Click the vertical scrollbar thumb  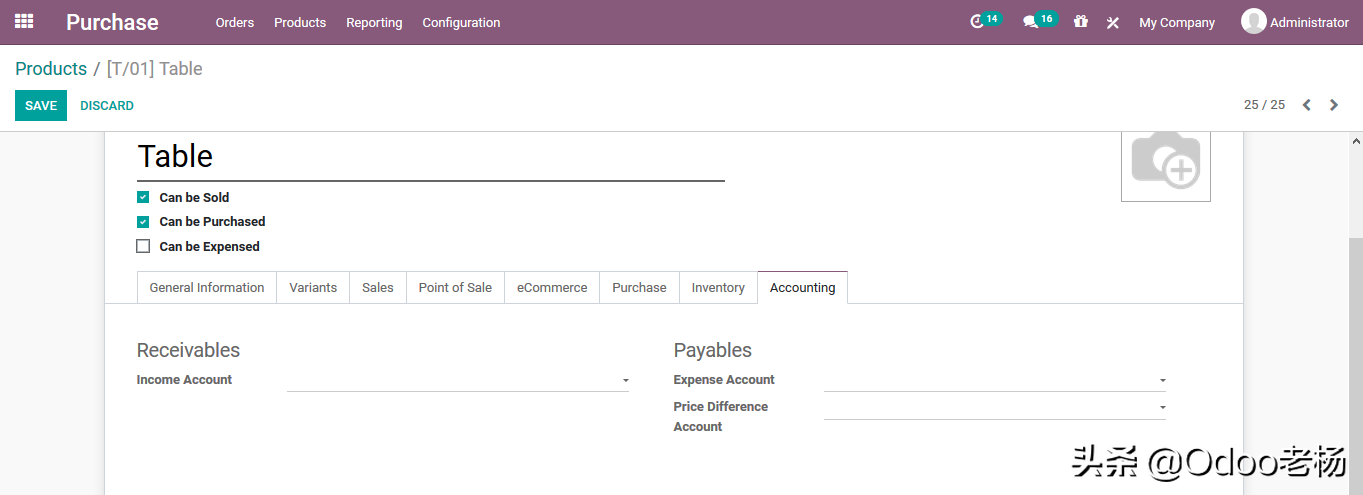tap(1356, 365)
